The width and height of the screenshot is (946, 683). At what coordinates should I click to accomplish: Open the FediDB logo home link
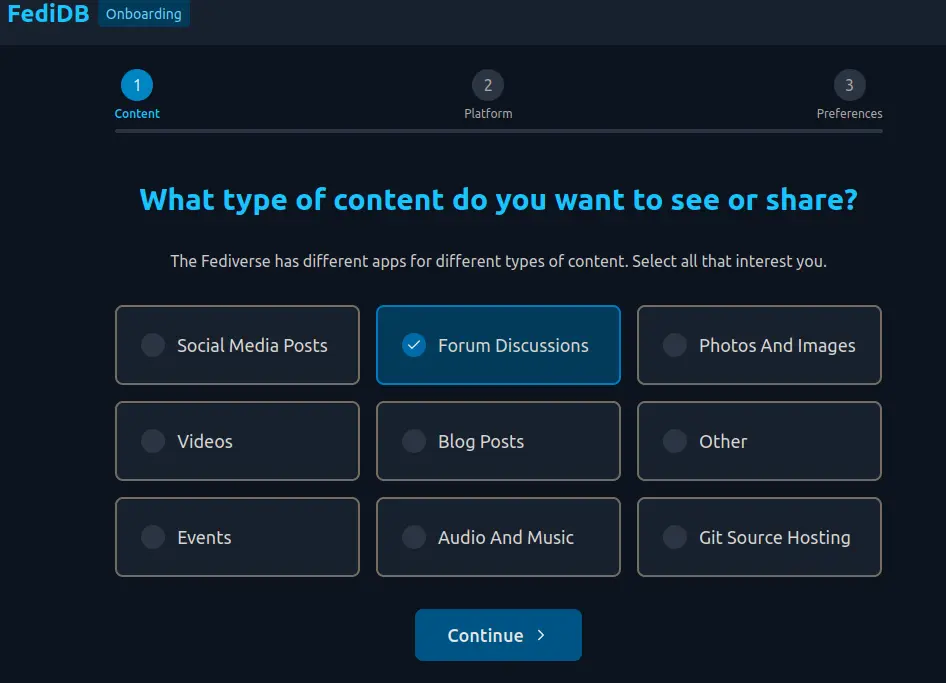coord(48,14)
